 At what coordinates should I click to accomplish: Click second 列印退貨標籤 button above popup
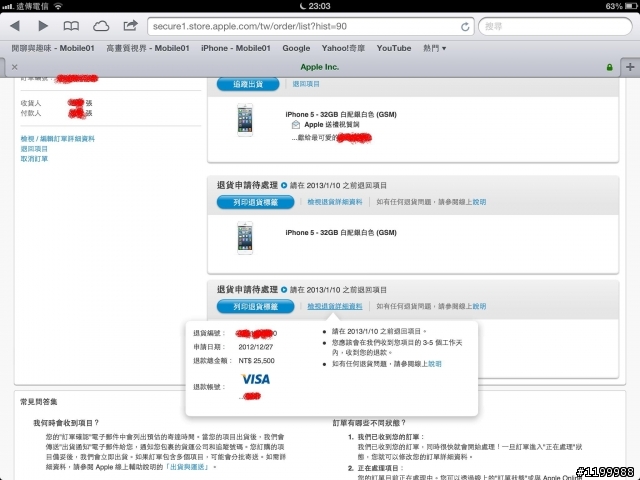pyautogui.click(x=256, y=307)
